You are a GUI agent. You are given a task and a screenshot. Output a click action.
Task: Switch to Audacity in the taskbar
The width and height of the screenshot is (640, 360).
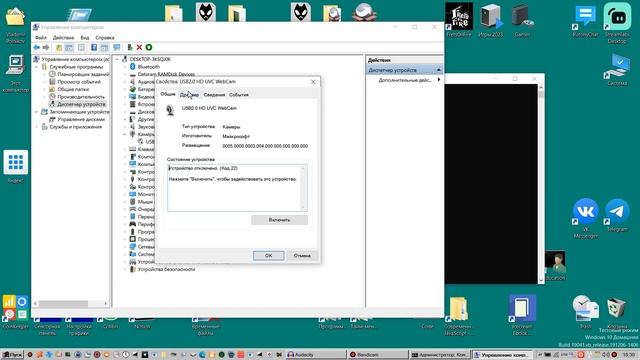click(316, 355)
